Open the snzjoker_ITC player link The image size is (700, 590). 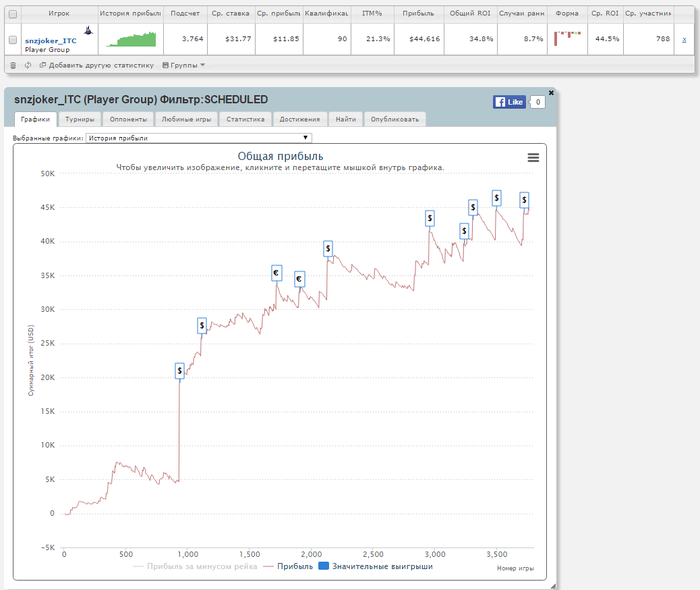50,41
